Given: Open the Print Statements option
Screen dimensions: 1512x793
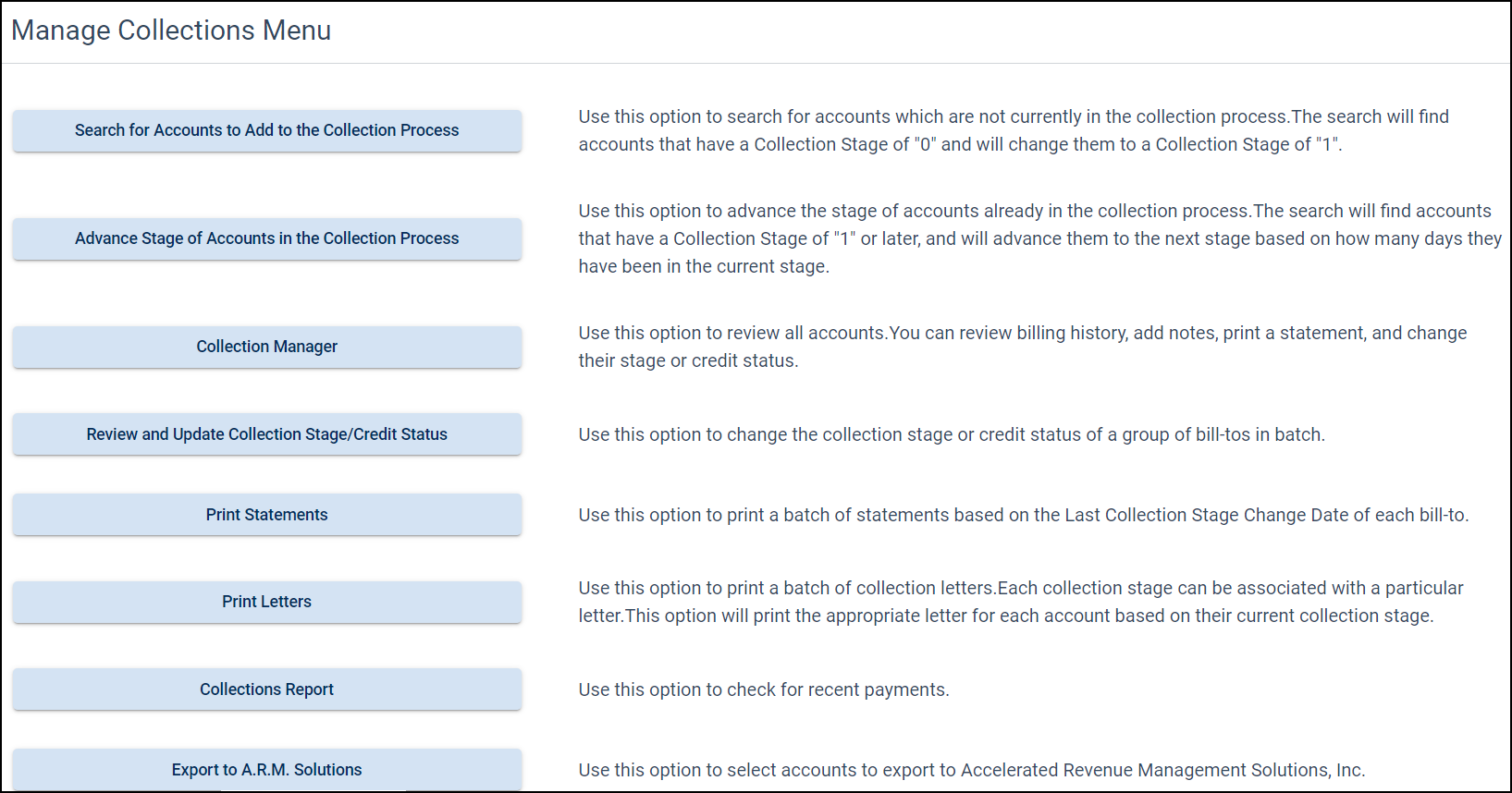Looking at the screenshot, I should coord(267,515).
